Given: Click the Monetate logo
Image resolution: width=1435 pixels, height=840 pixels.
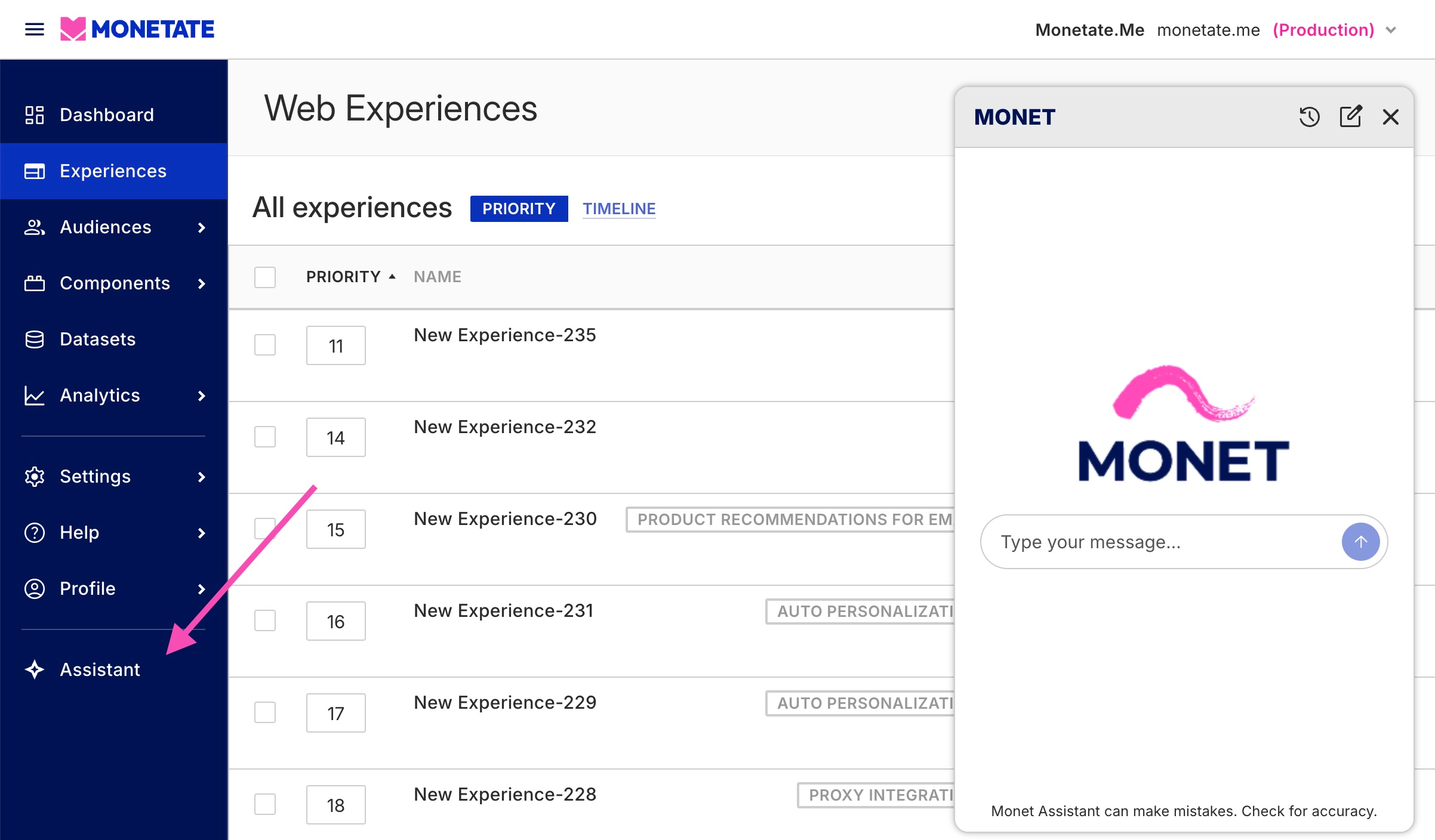Looking at the screenshot, I should coord(138,29).
